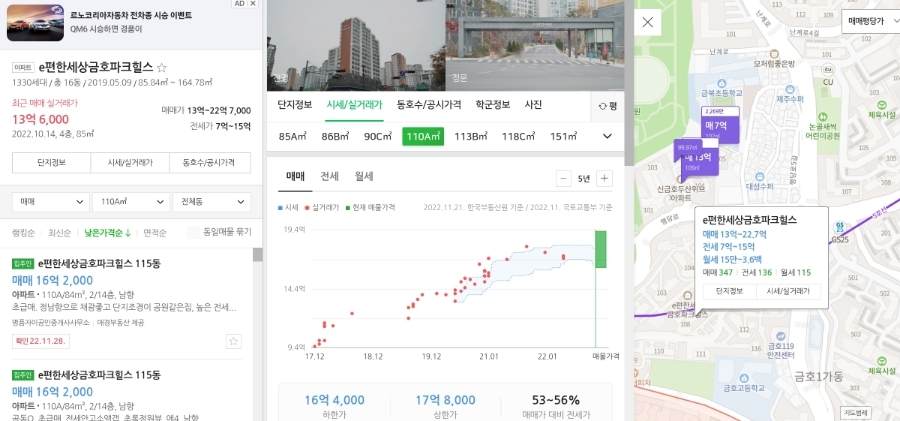Screen dimensions: 900x421
Task: Click the 동호수/공시가격 button in left panel
Action: pos(210,163)
